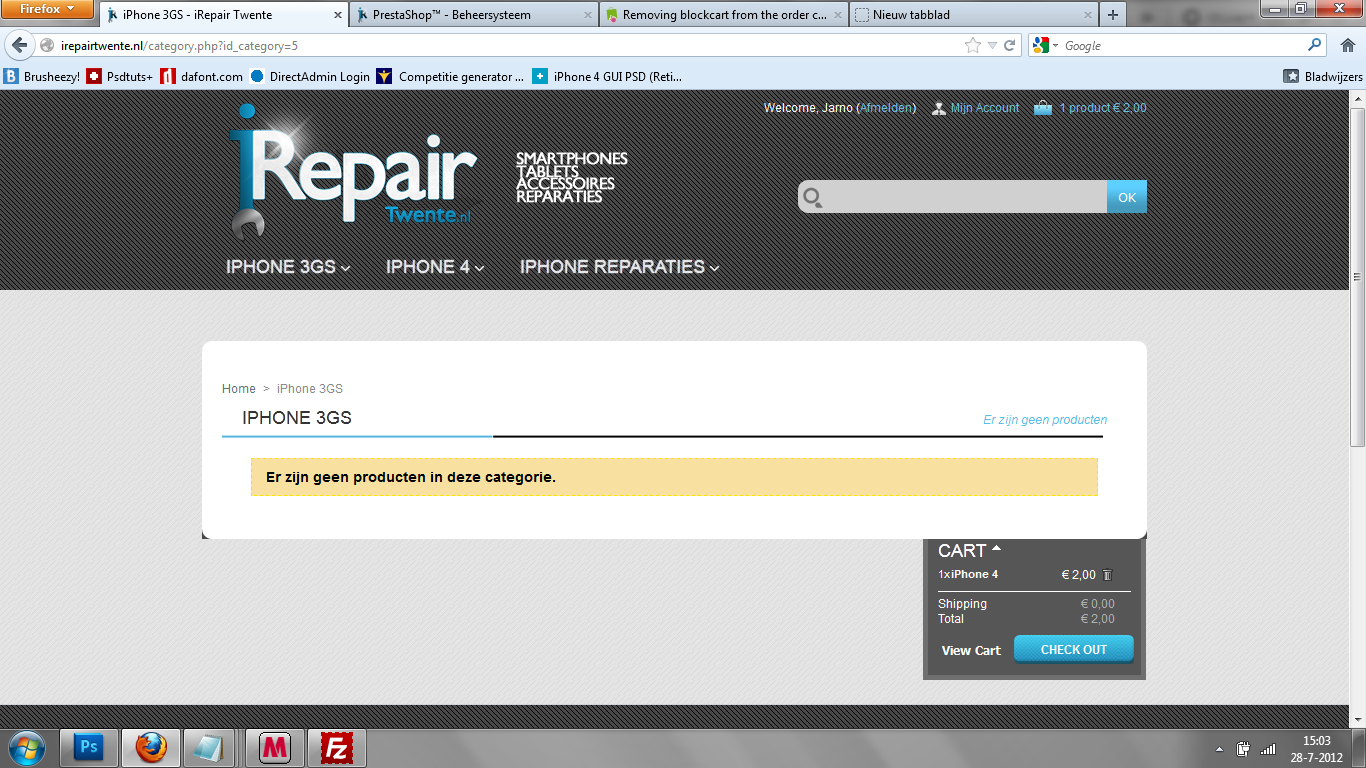This screenshot has height=768, width=1366.
Task: Click the taskbar clock 15:03
Action: pos(1317,741)
